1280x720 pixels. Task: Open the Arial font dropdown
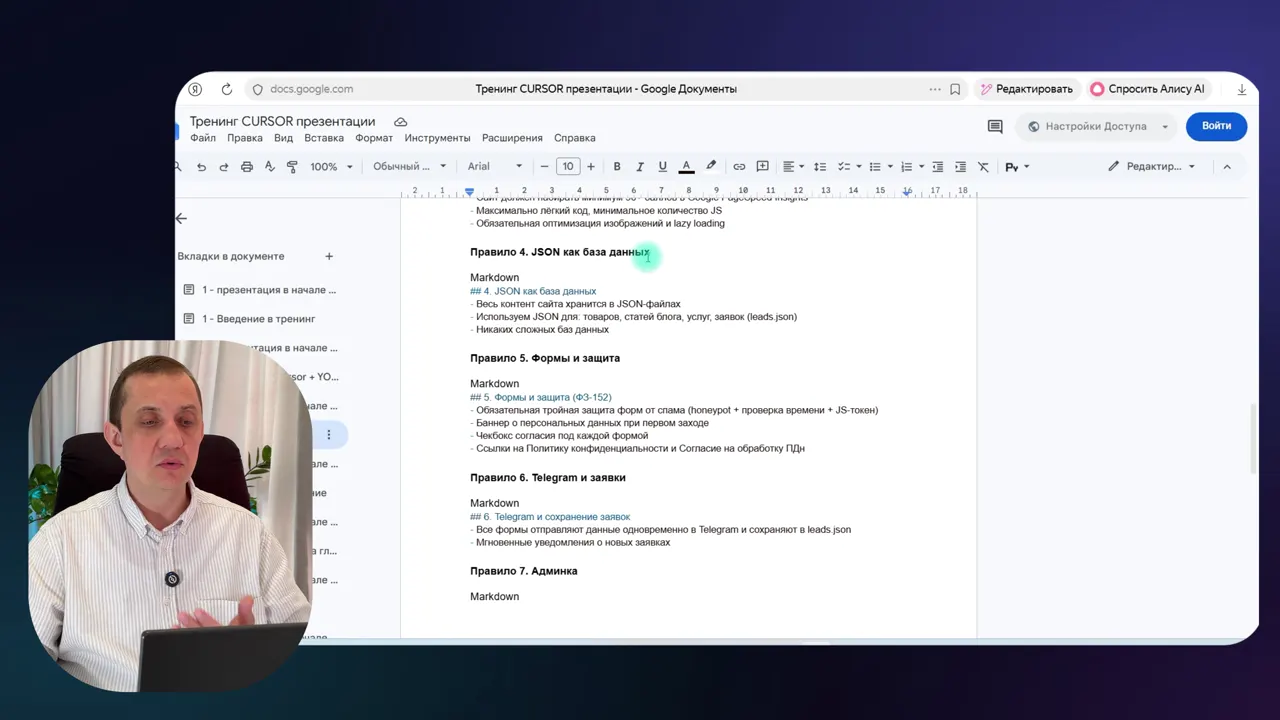pyautogui.click(x=495, y=167)
